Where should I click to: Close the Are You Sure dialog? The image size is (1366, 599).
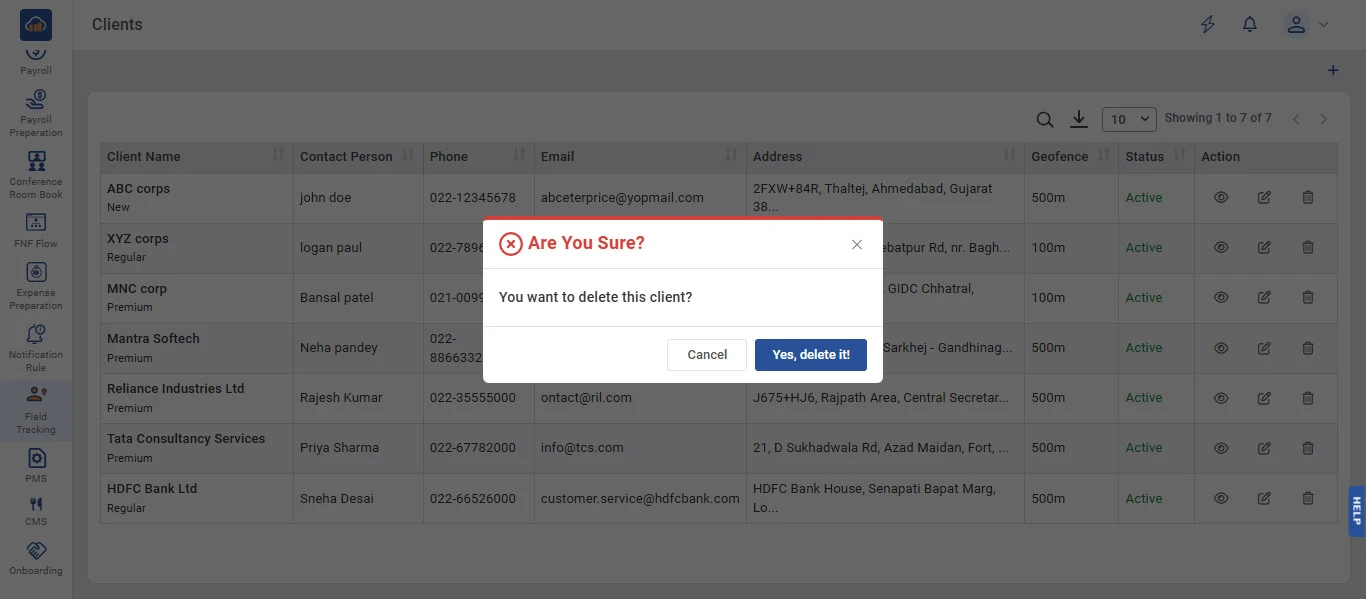point(857,245)
